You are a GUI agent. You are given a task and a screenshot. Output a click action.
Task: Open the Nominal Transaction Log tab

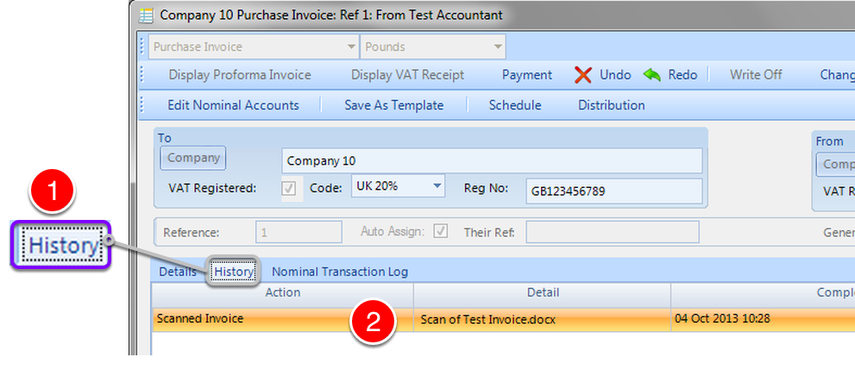click(x=340, y=271)
